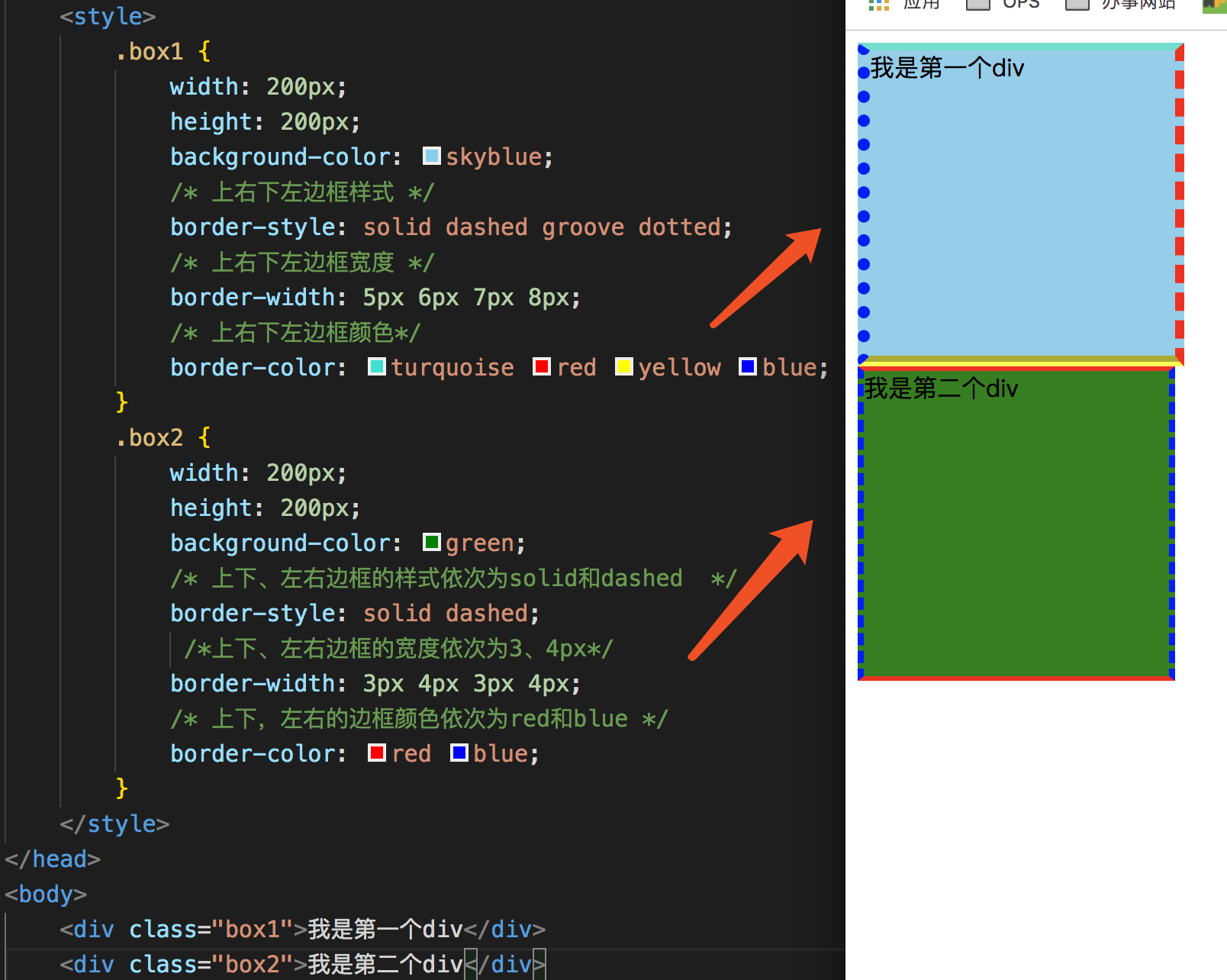Click the 应用 apps grid icon in bookmarks bar

click(878, 5)
